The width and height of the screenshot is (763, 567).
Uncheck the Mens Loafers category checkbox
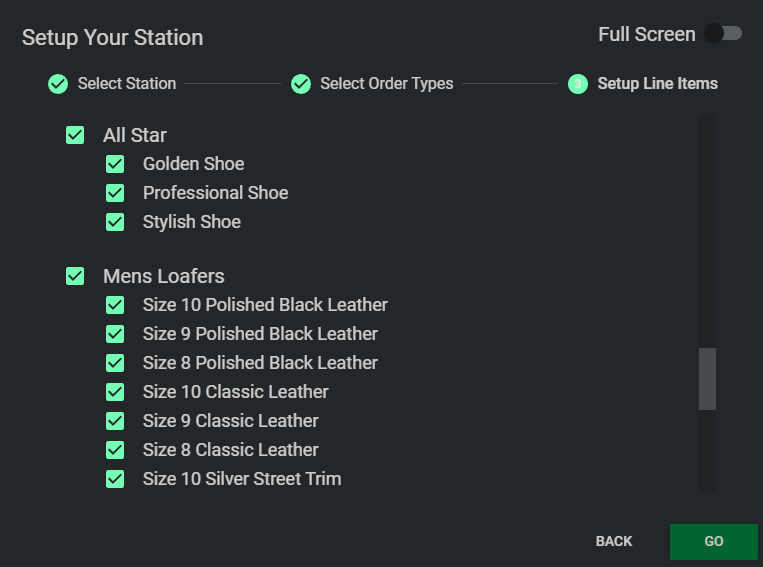[75, 276]
